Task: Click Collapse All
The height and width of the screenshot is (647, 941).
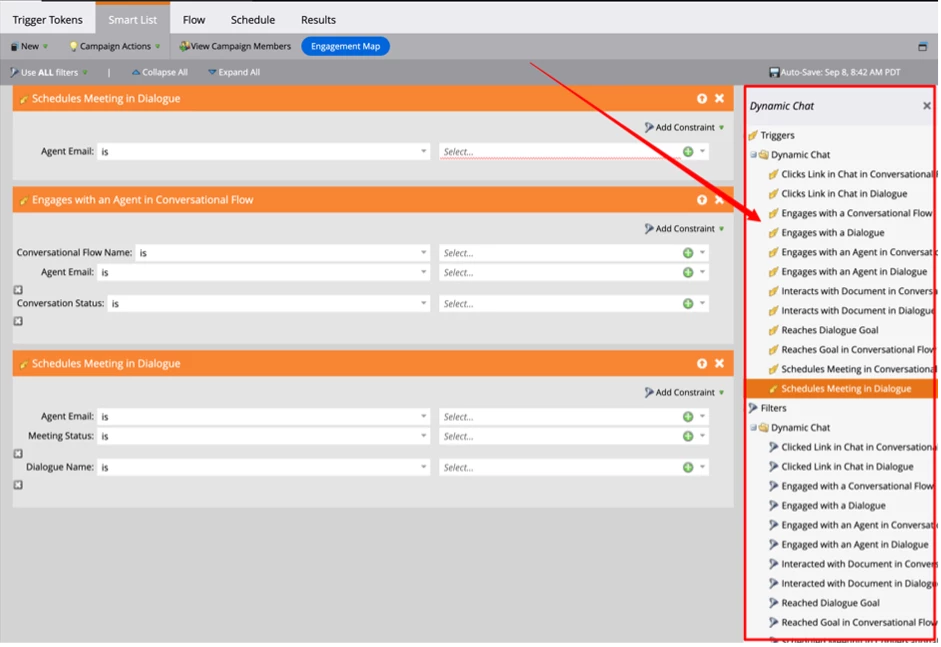Action: tap(160, 72)
